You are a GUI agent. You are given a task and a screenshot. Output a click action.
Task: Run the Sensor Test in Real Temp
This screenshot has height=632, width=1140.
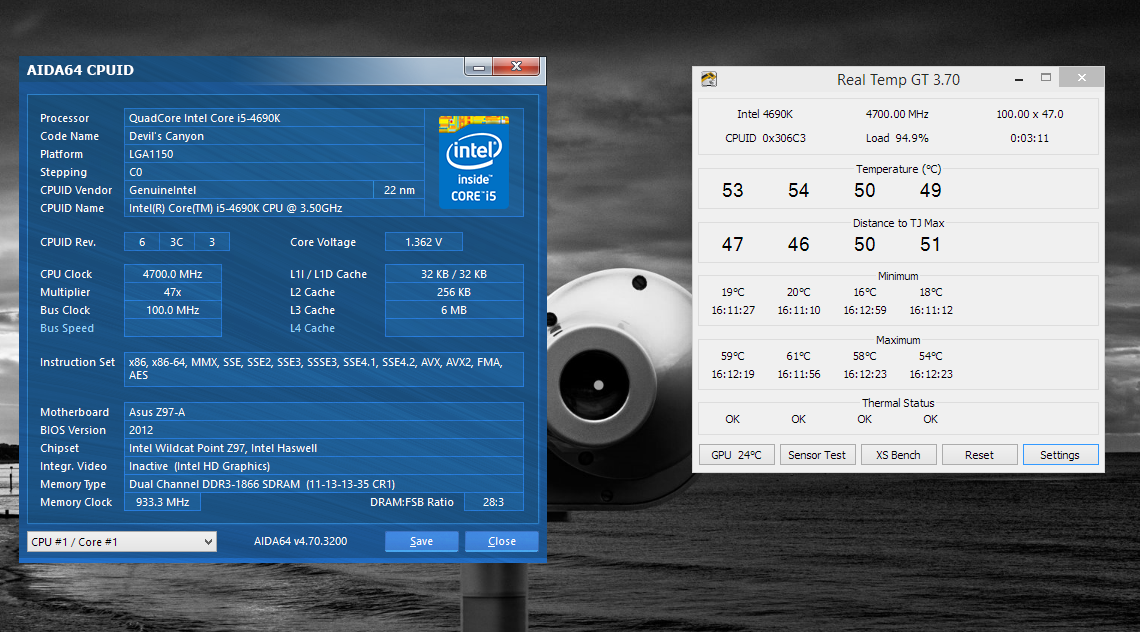pyautogui.click(x=817, y=455)
